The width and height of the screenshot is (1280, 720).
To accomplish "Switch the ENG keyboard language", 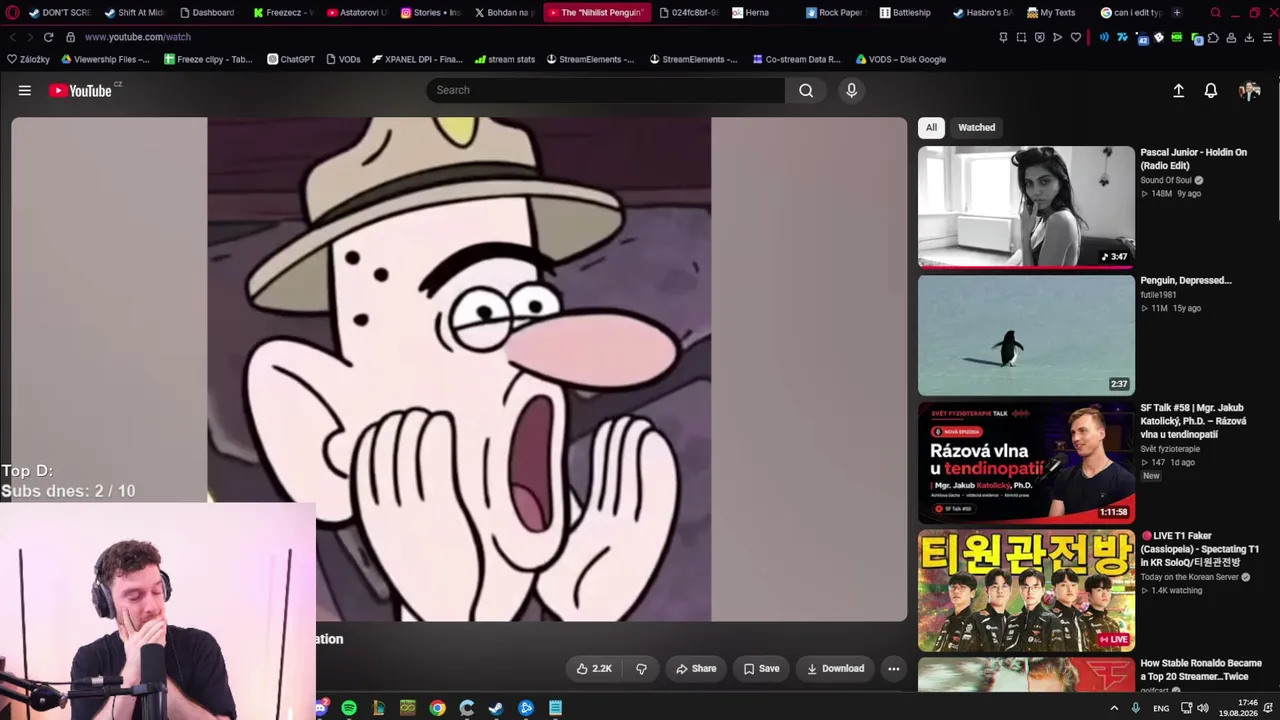I will pyautogui.click(x=1161, y=708).
